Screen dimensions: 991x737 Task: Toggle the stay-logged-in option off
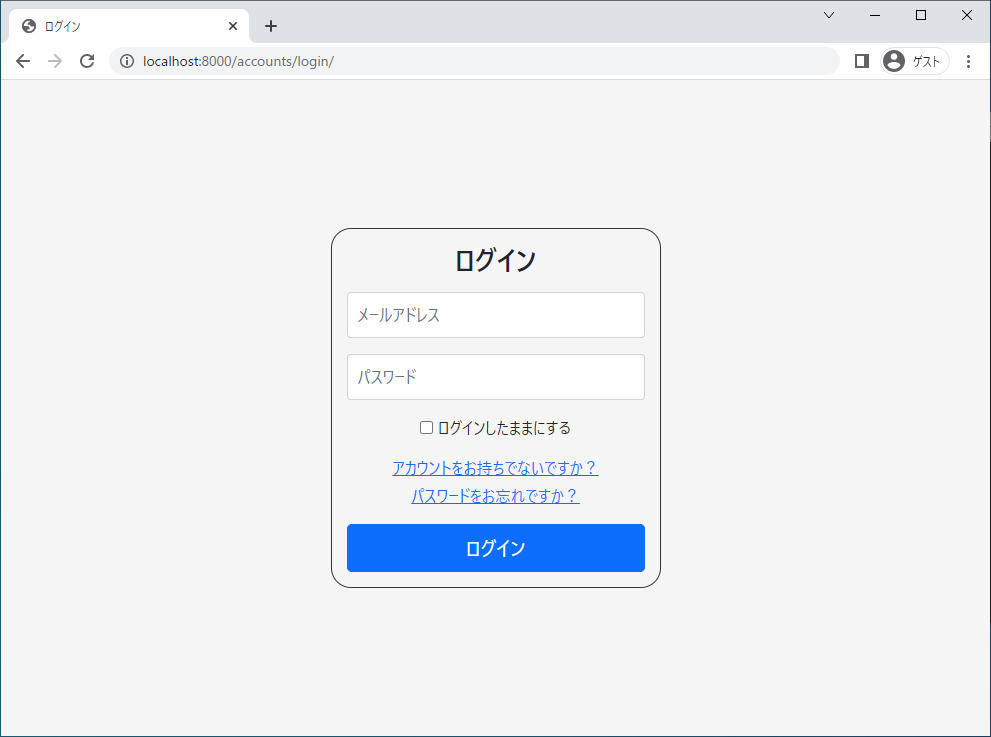426,427
